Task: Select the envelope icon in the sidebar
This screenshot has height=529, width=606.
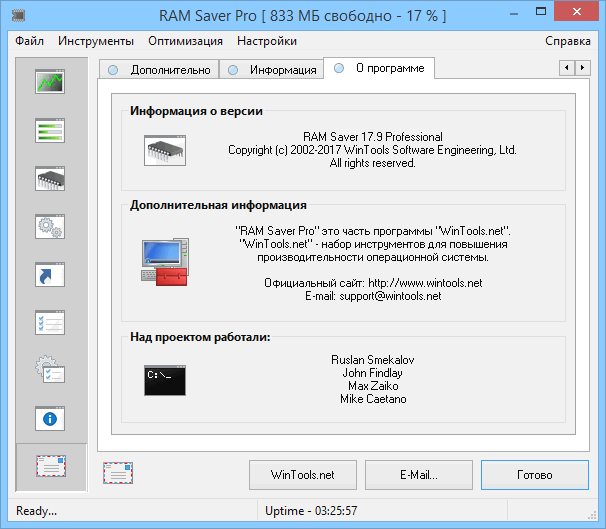Action: click(x=51, y=466)
